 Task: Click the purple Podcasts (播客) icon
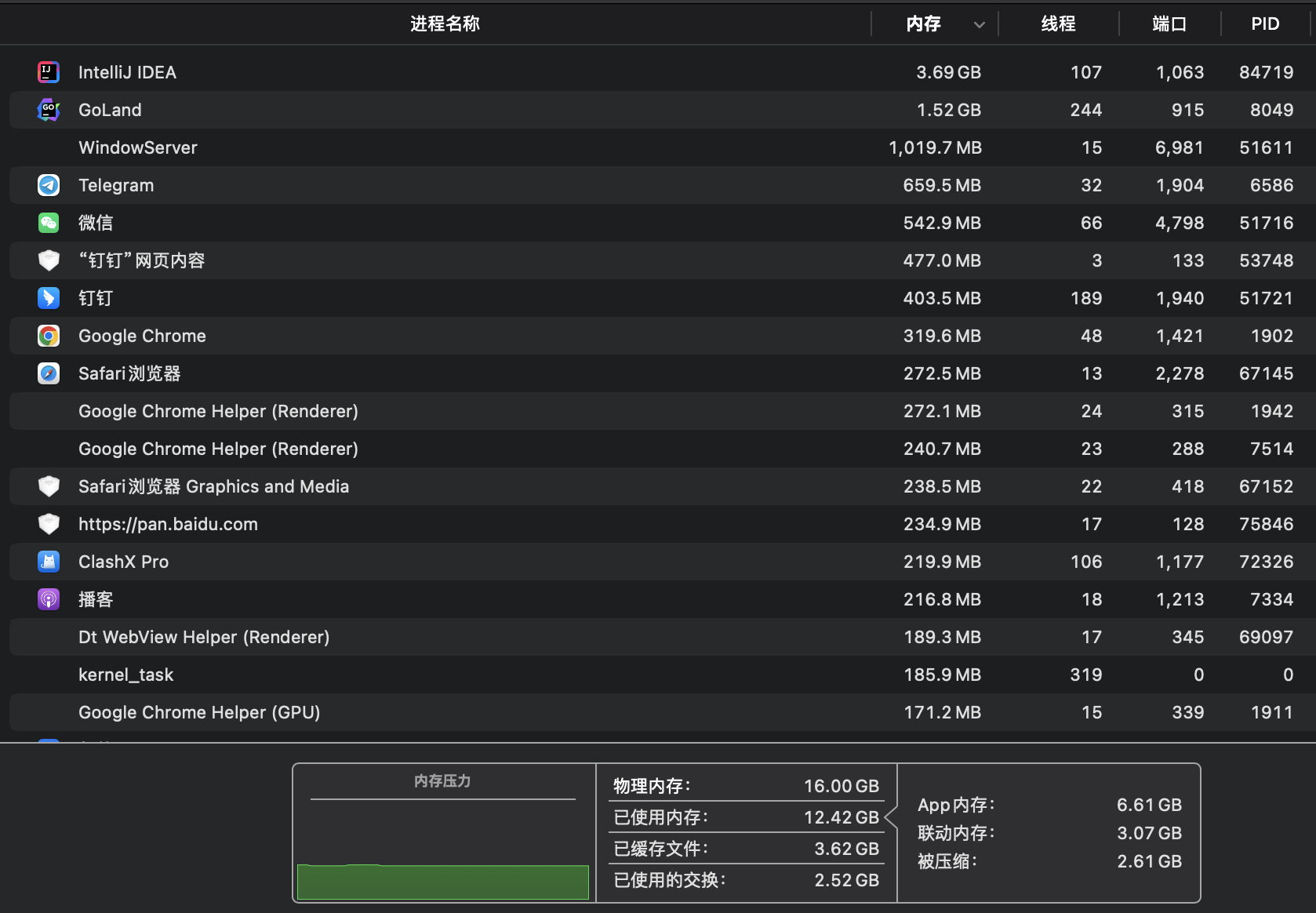point(49,599)
